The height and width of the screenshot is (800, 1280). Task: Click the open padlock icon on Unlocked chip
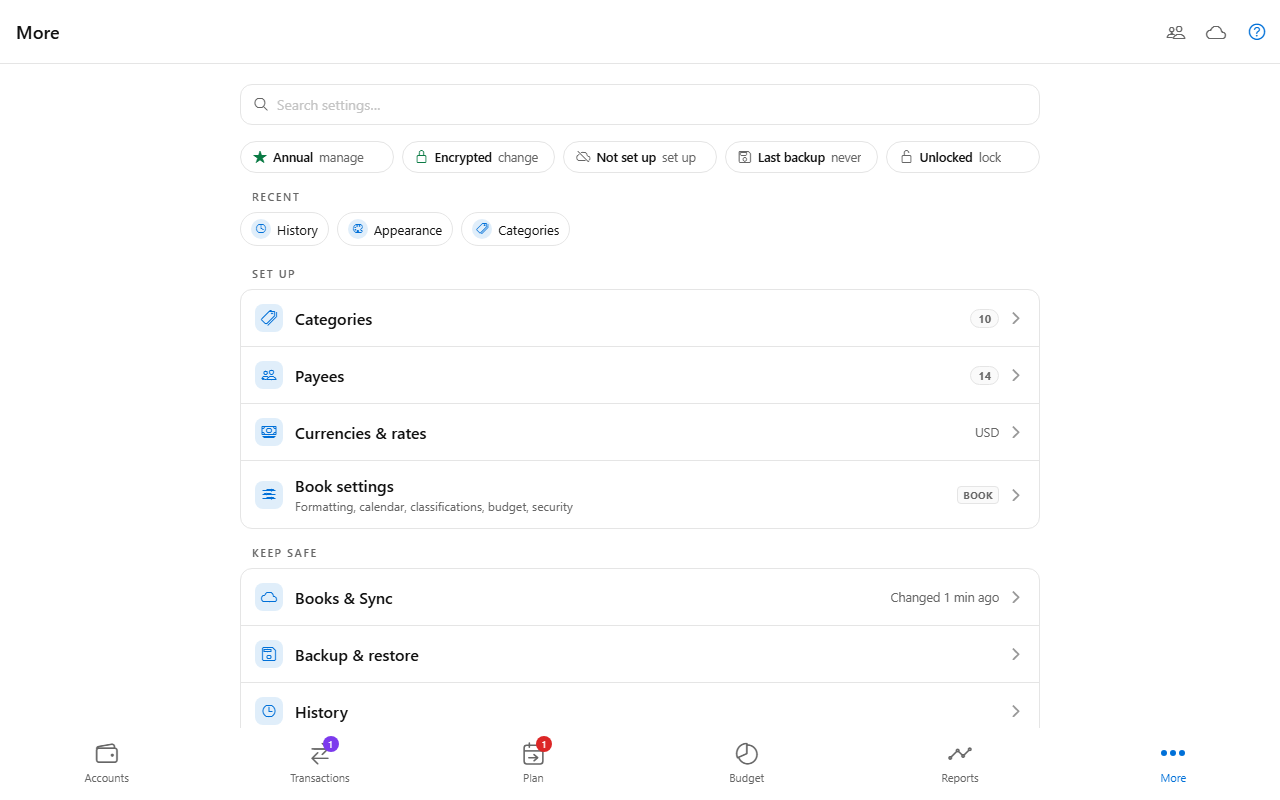pyautogui.click(x=906, y=157)
